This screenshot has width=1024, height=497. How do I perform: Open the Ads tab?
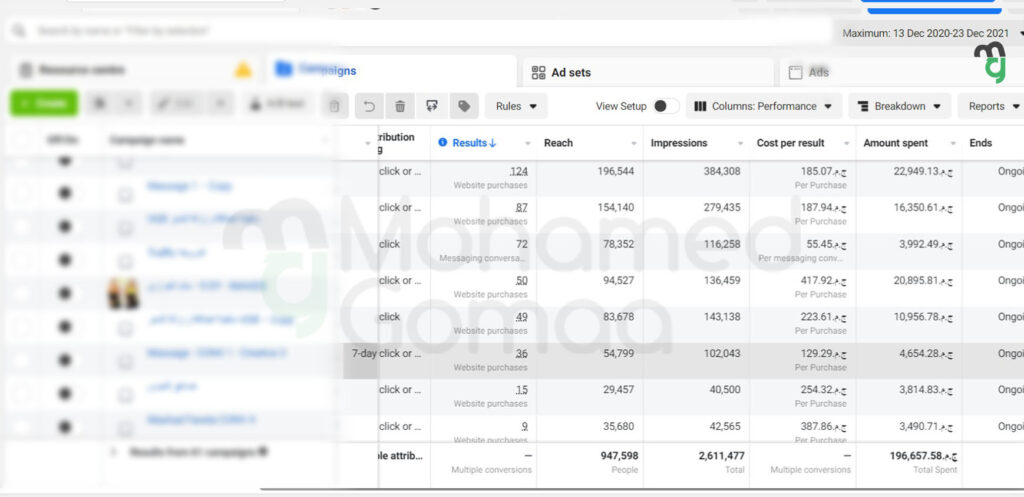tap(818, 72)
